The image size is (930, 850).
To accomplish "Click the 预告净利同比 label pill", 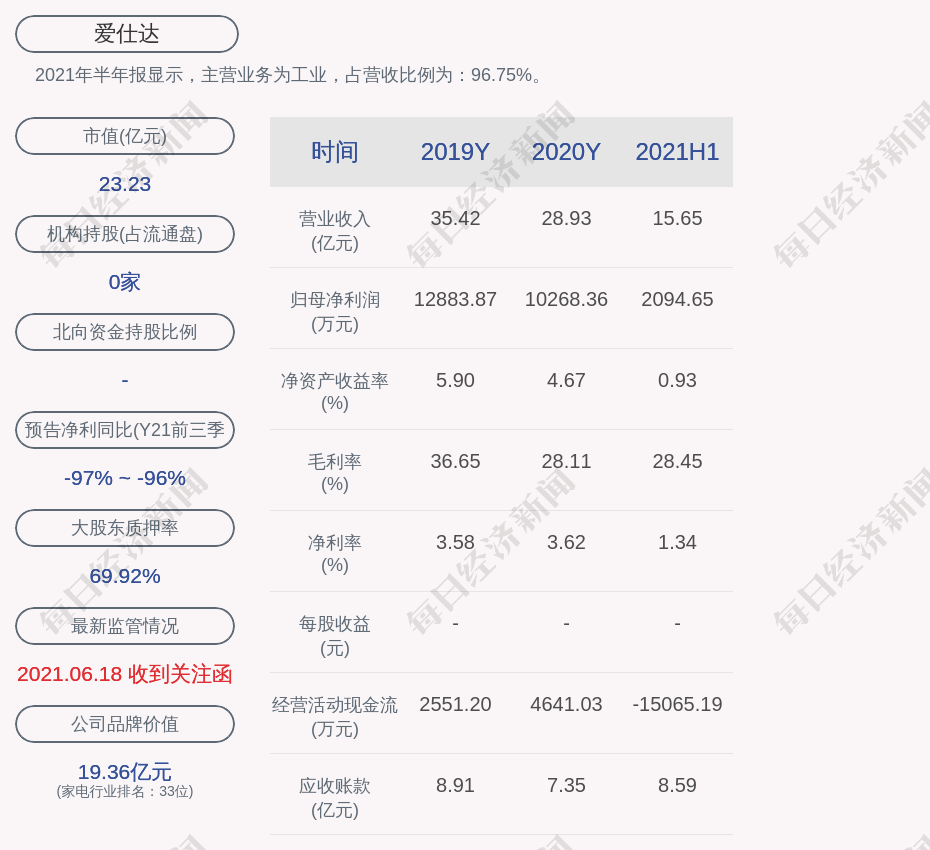I will pyautogui.click(x=125, y=430).
